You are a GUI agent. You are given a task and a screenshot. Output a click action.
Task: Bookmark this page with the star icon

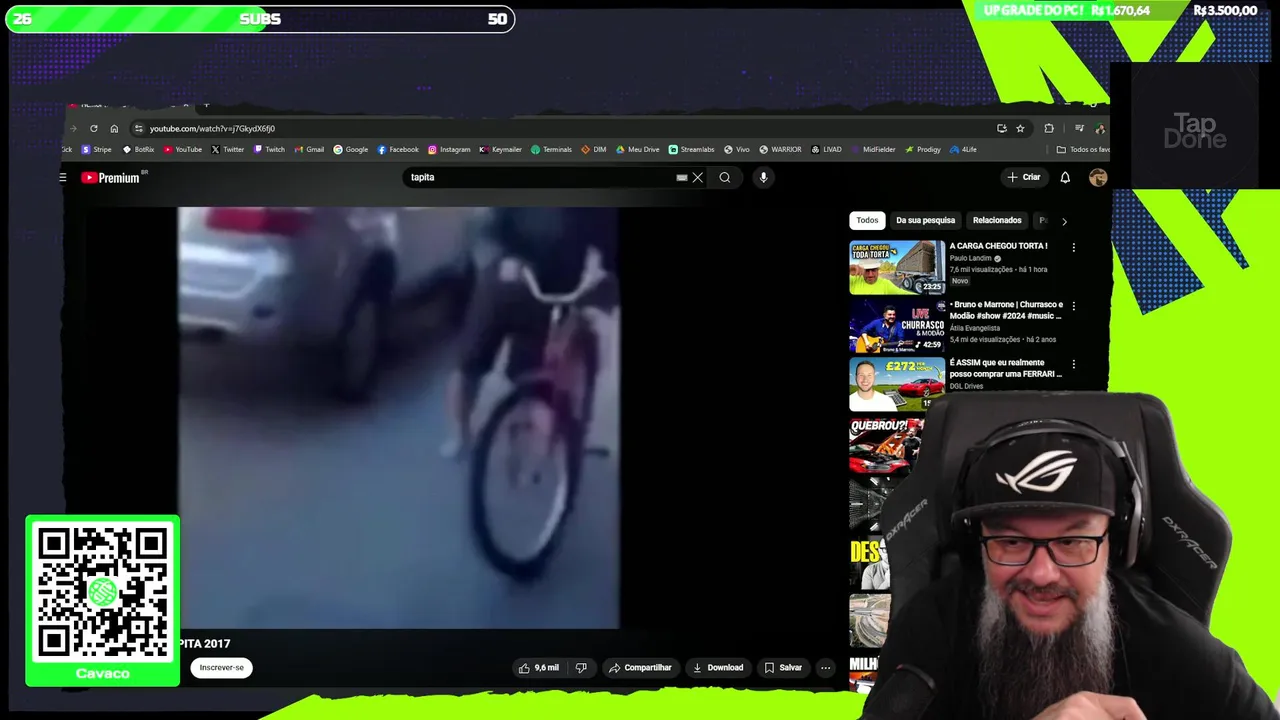pos(1020,128)
